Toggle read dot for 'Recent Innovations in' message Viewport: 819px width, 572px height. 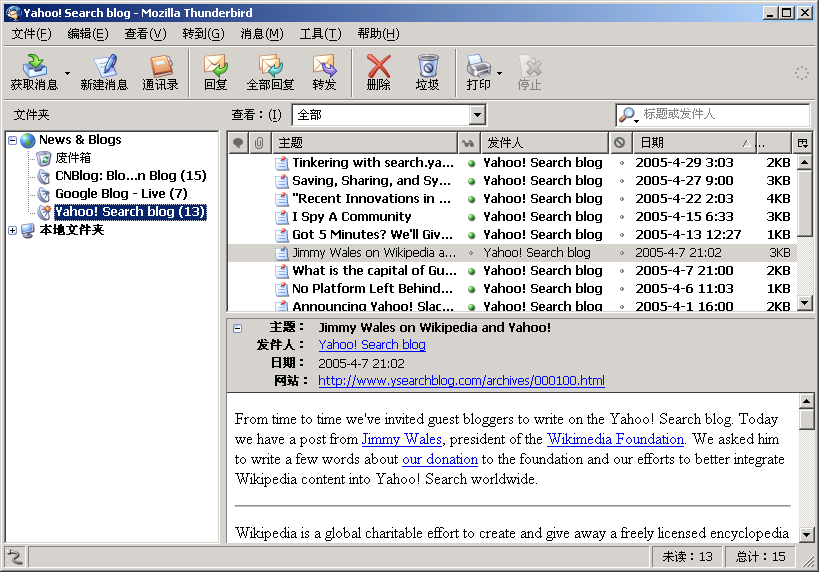click(x=471, y=199)
